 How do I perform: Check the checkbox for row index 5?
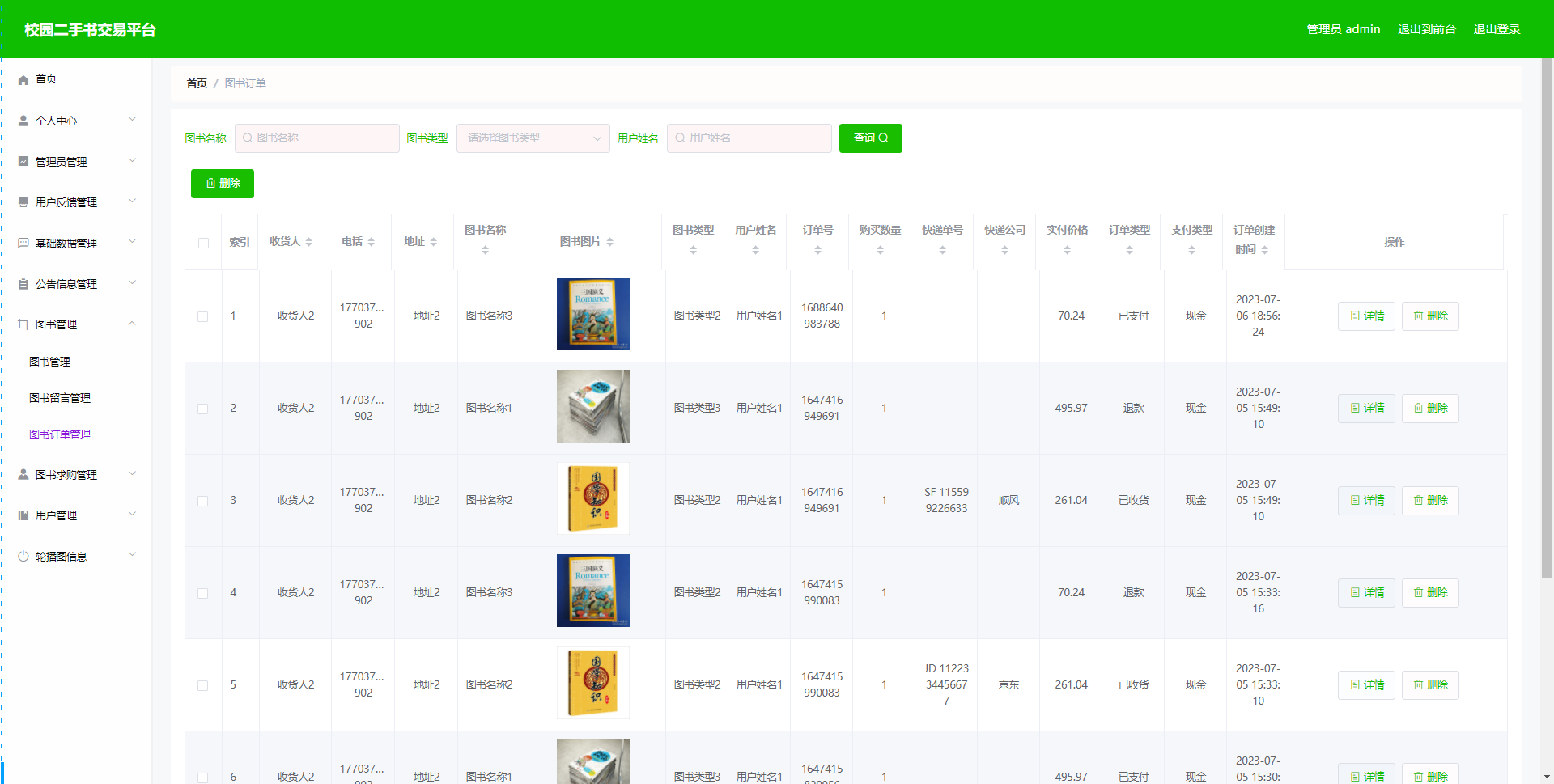(203, 685)
